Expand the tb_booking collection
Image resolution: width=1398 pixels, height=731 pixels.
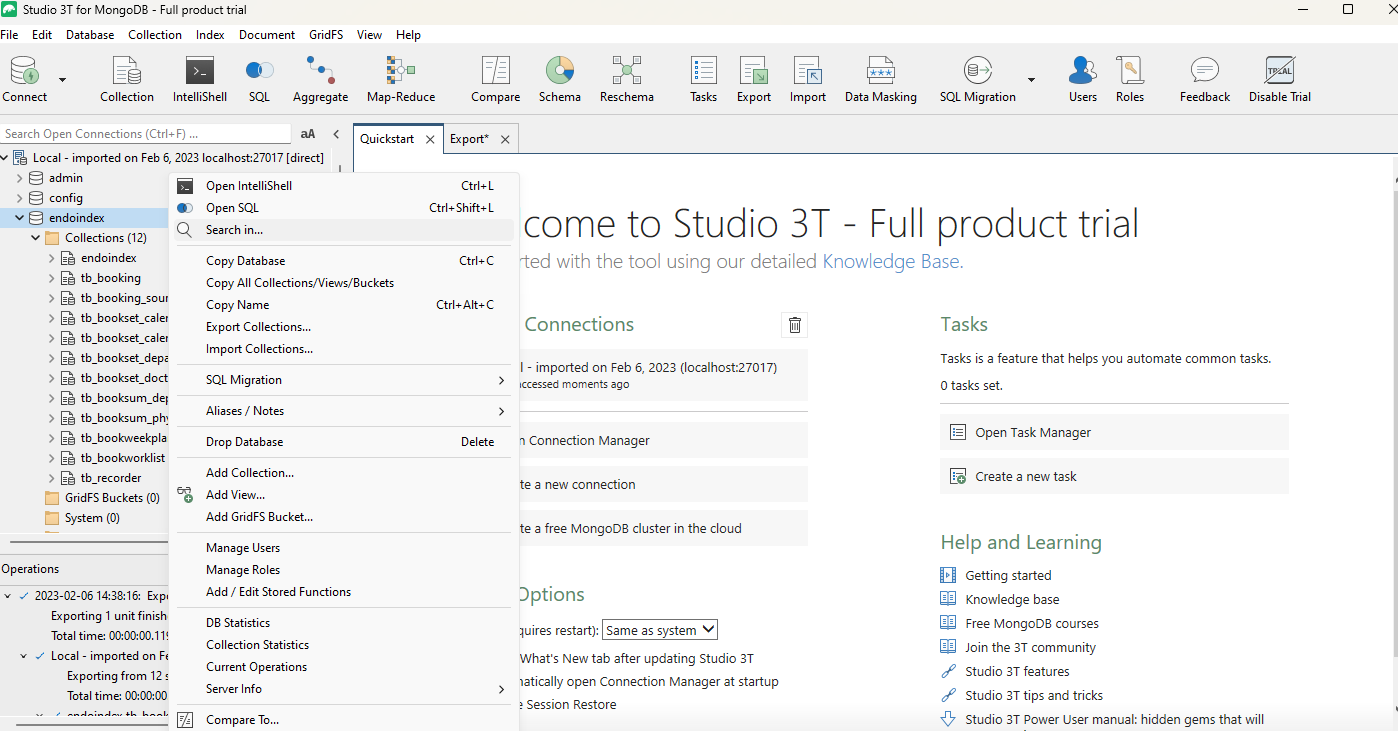point(51,278)
